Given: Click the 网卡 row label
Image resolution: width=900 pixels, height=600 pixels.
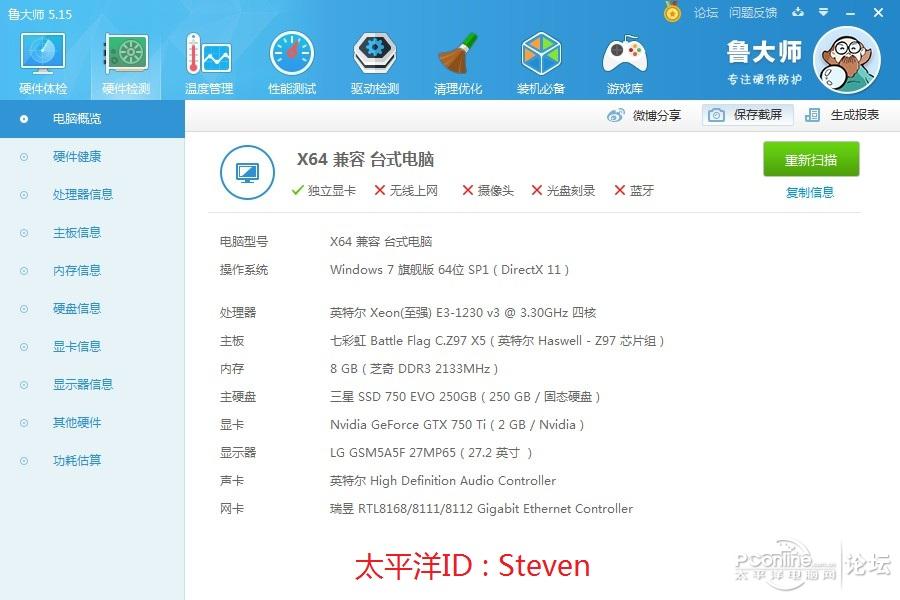Looking at the screenshot, I should point(232,509).
